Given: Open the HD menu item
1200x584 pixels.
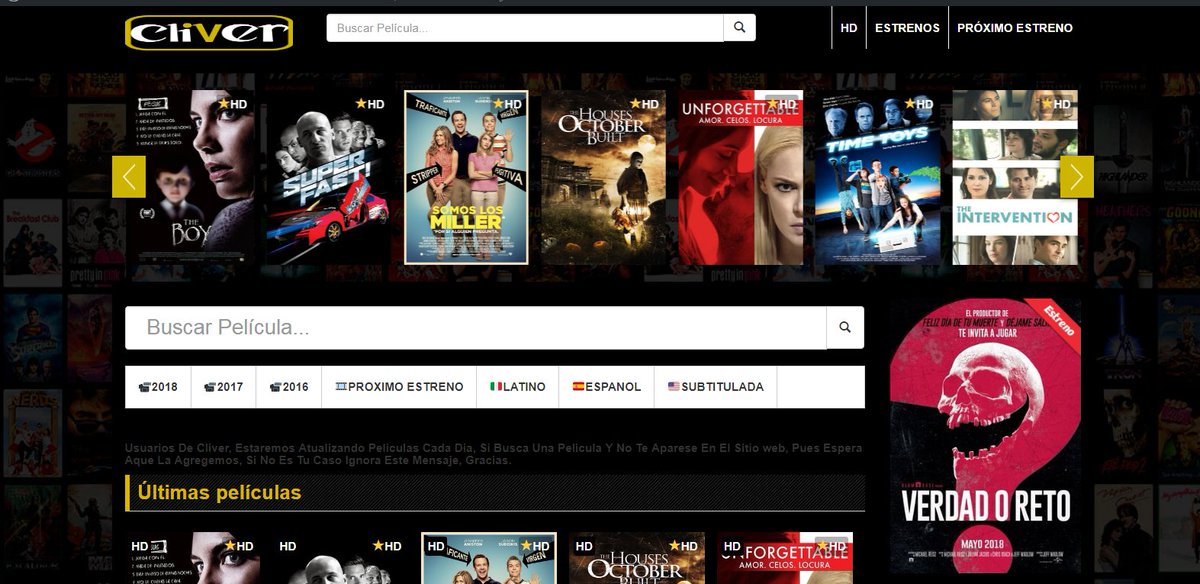Looking at the screenshot, I should click(849, 28).
